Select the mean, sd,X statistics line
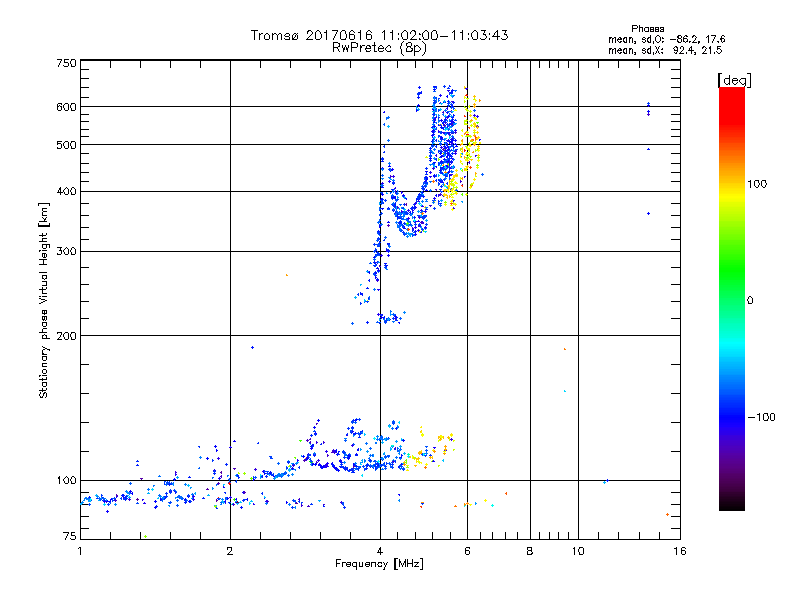The width and height of the screenshot is (800, 600). coord(665,49)
